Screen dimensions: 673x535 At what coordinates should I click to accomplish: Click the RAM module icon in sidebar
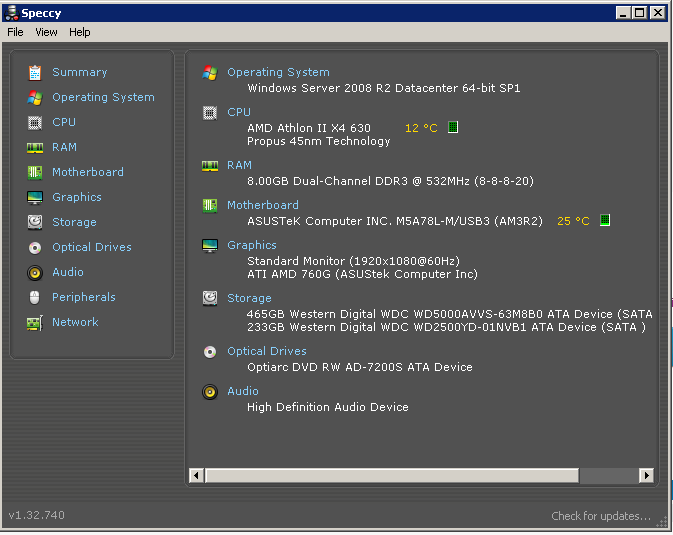pyautogui.click(x=35, y=148)
